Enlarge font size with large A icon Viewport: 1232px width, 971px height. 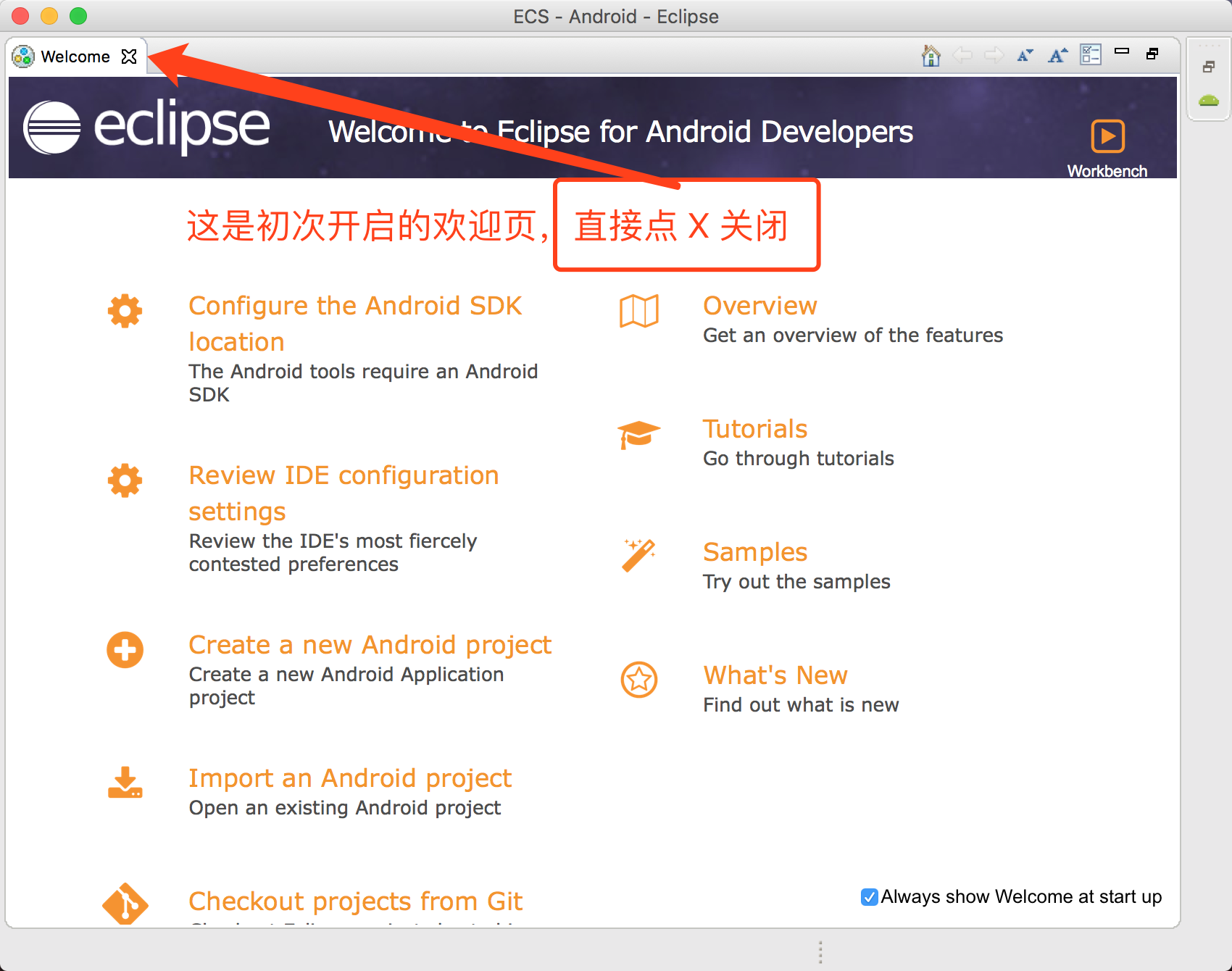point(1057,55)
